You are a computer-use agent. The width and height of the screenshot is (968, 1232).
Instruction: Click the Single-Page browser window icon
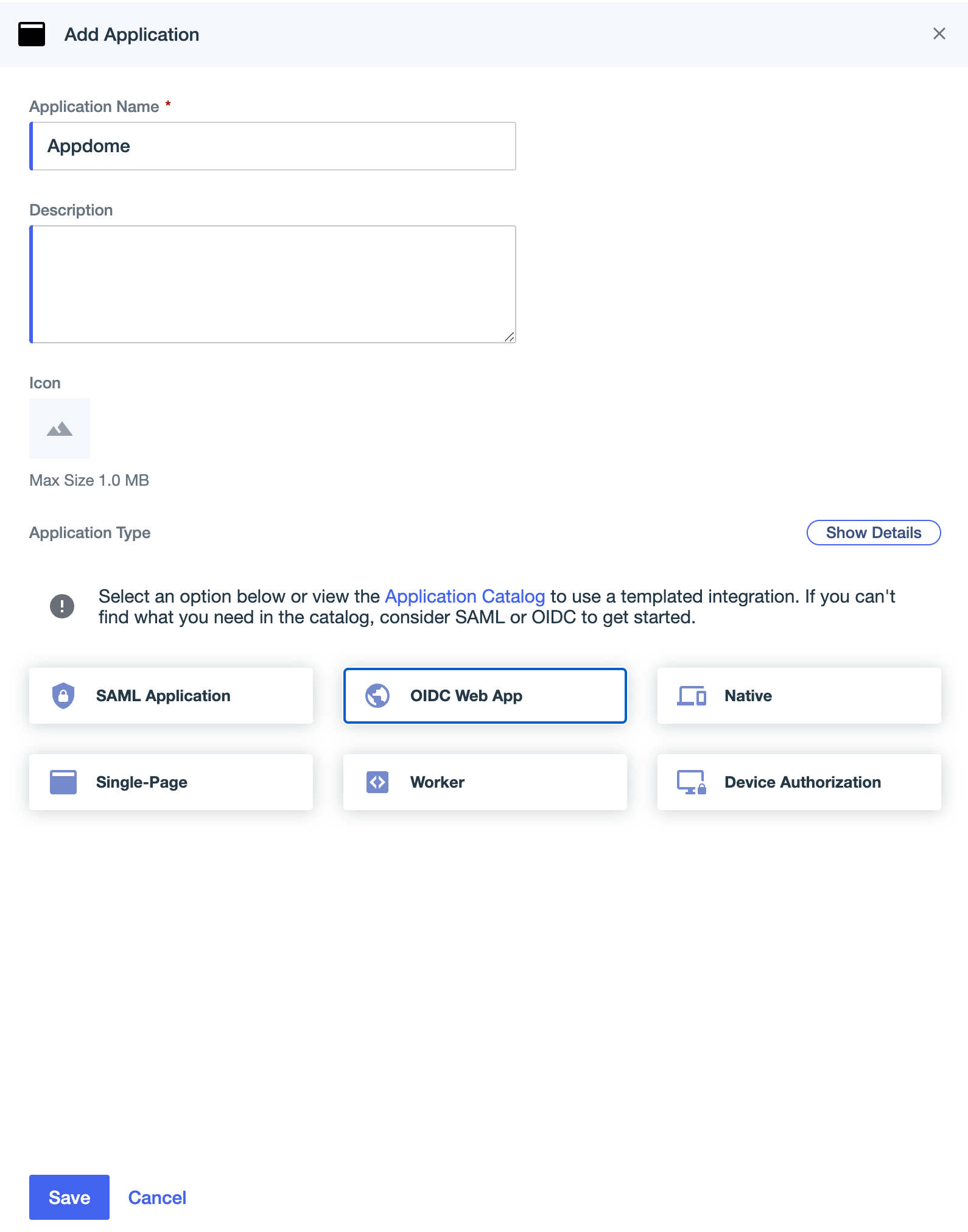pos(63,782)
